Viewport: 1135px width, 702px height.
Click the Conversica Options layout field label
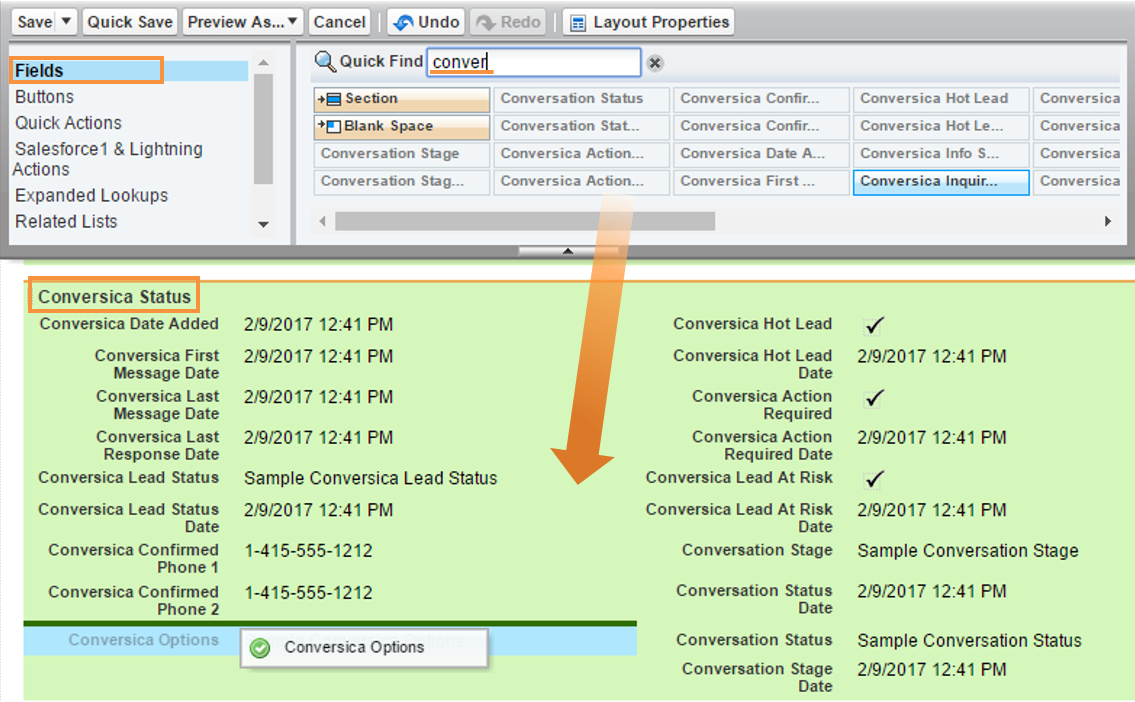143,640
